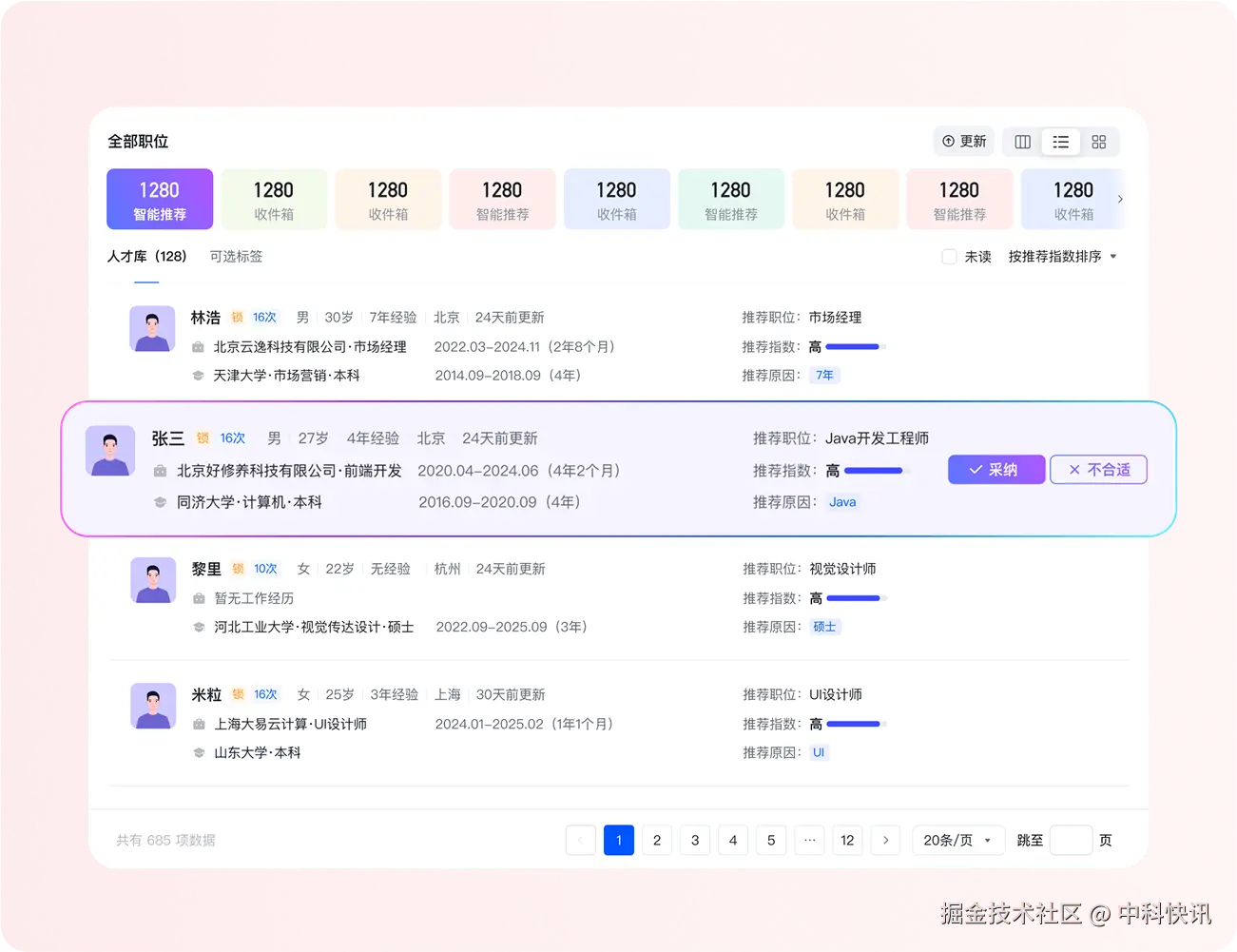Go to next page arrow
This screenshot has width=1237, height=952.
click(885, 840)
